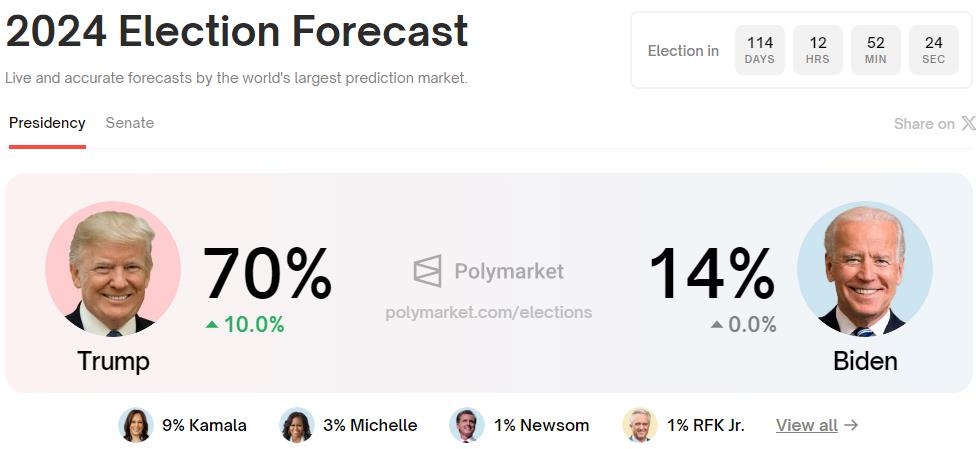Click the X logo beside Share on
Viewport: 976px width, 449px height.
(968, 124)
